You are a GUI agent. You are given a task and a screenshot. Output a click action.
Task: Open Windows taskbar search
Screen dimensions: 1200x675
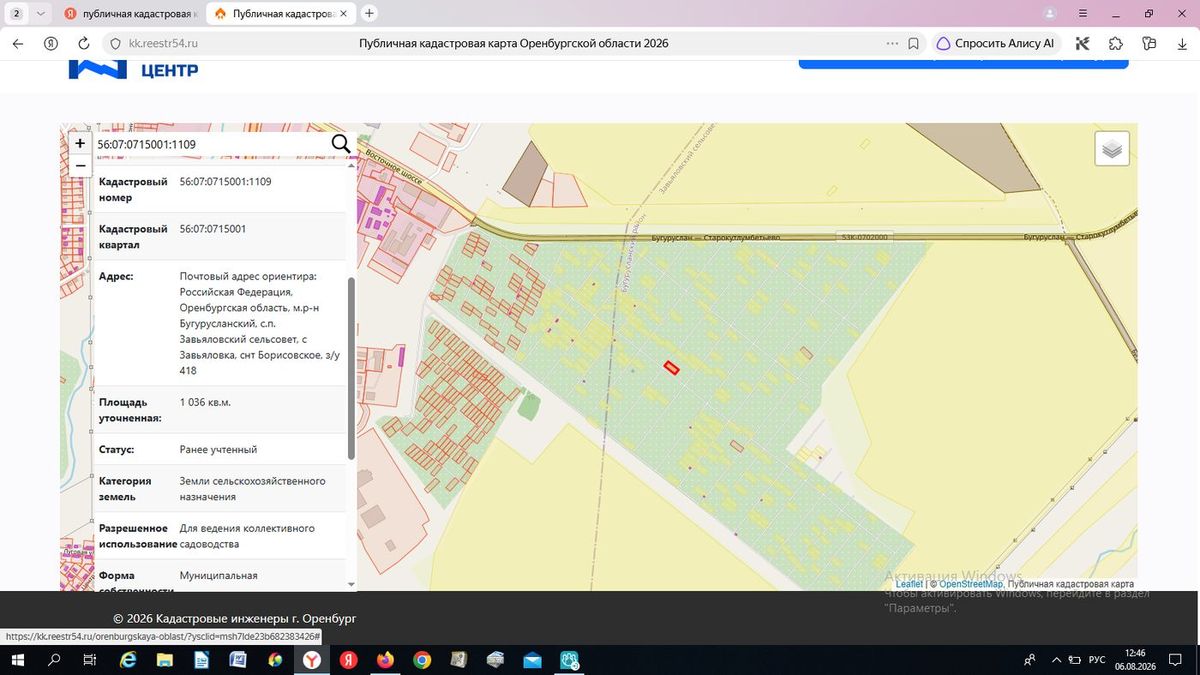(55, 660)
